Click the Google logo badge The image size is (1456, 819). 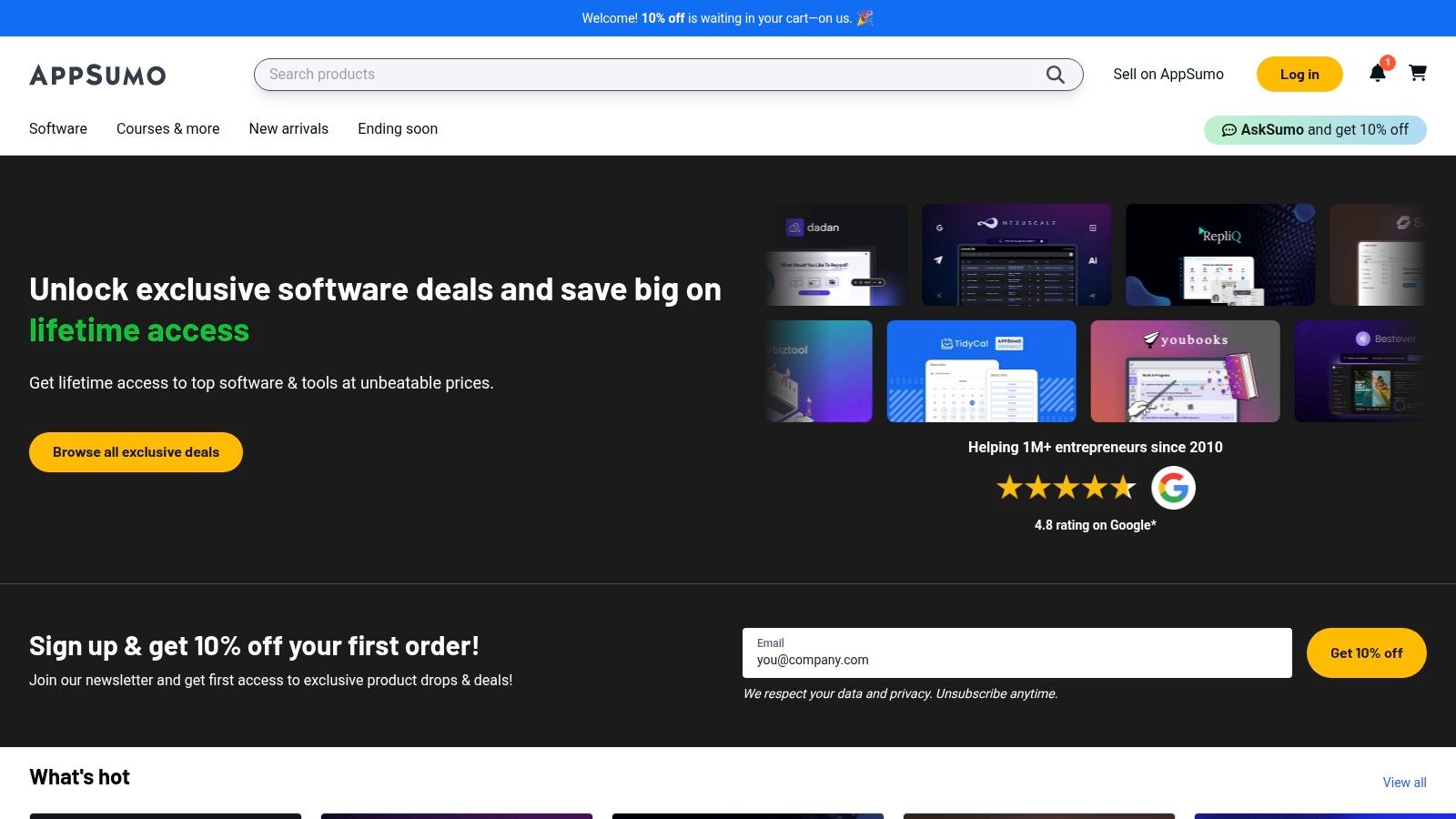tap(1173, 488)
